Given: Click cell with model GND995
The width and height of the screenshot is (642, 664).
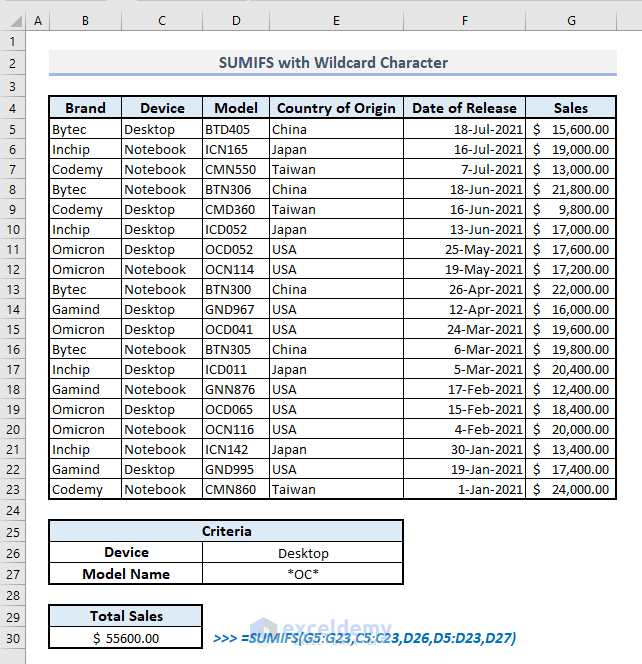Looking at the screenshot, I should [236, 469].
